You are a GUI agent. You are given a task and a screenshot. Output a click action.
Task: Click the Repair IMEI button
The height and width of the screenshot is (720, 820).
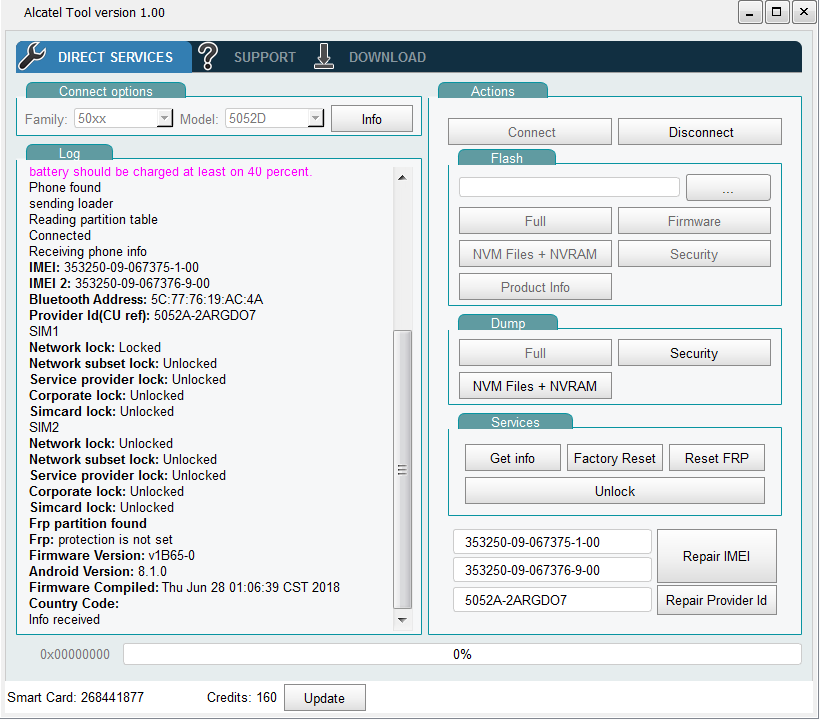(x=716, y=556)
